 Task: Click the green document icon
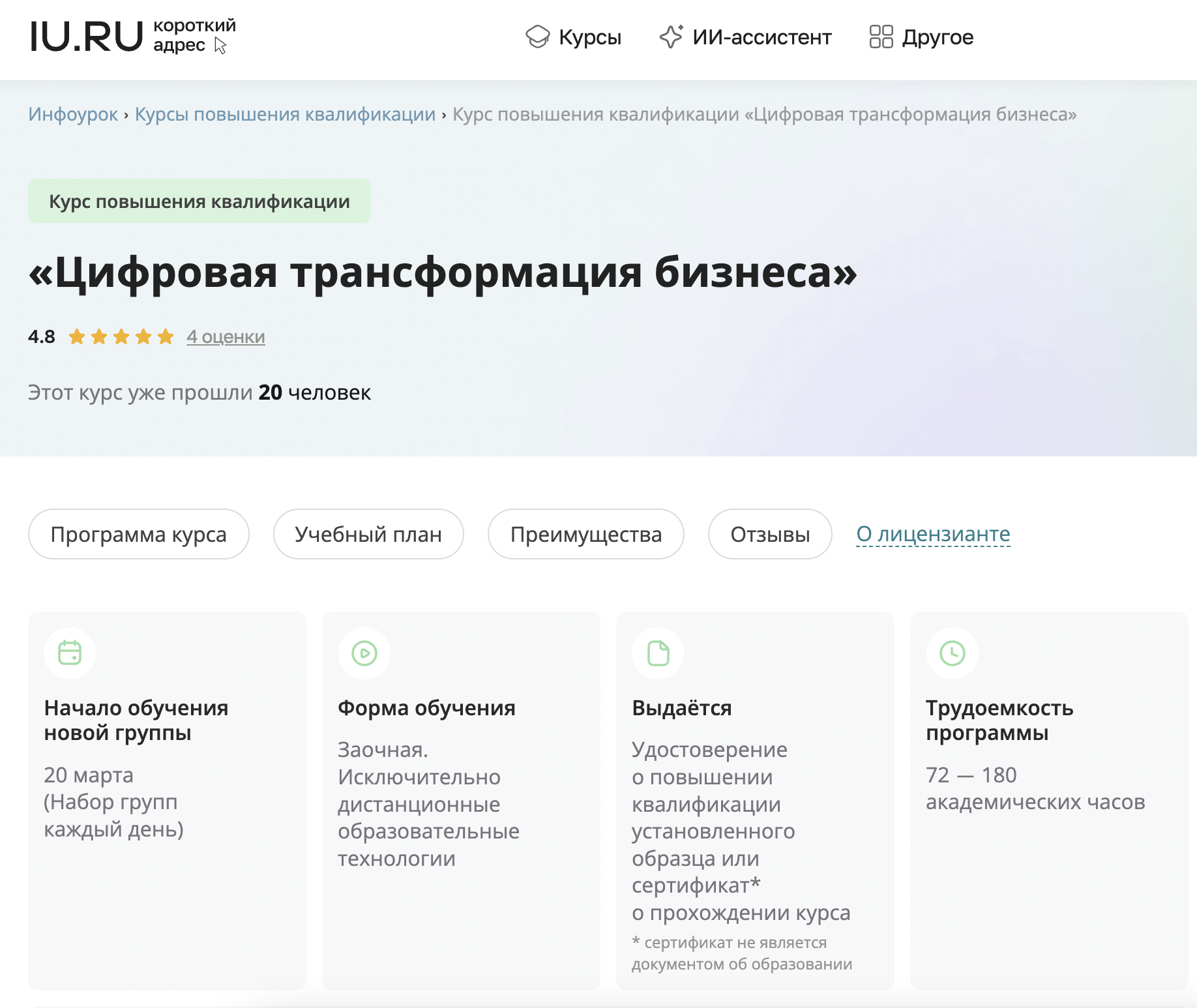click(658, 653)
